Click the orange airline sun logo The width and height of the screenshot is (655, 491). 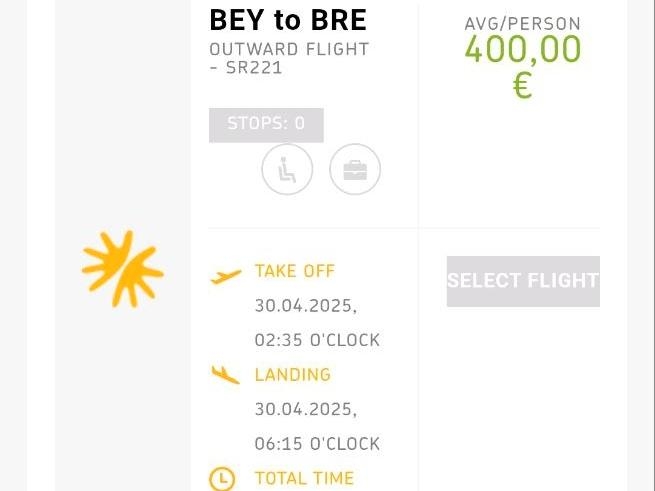click(122, 269)
